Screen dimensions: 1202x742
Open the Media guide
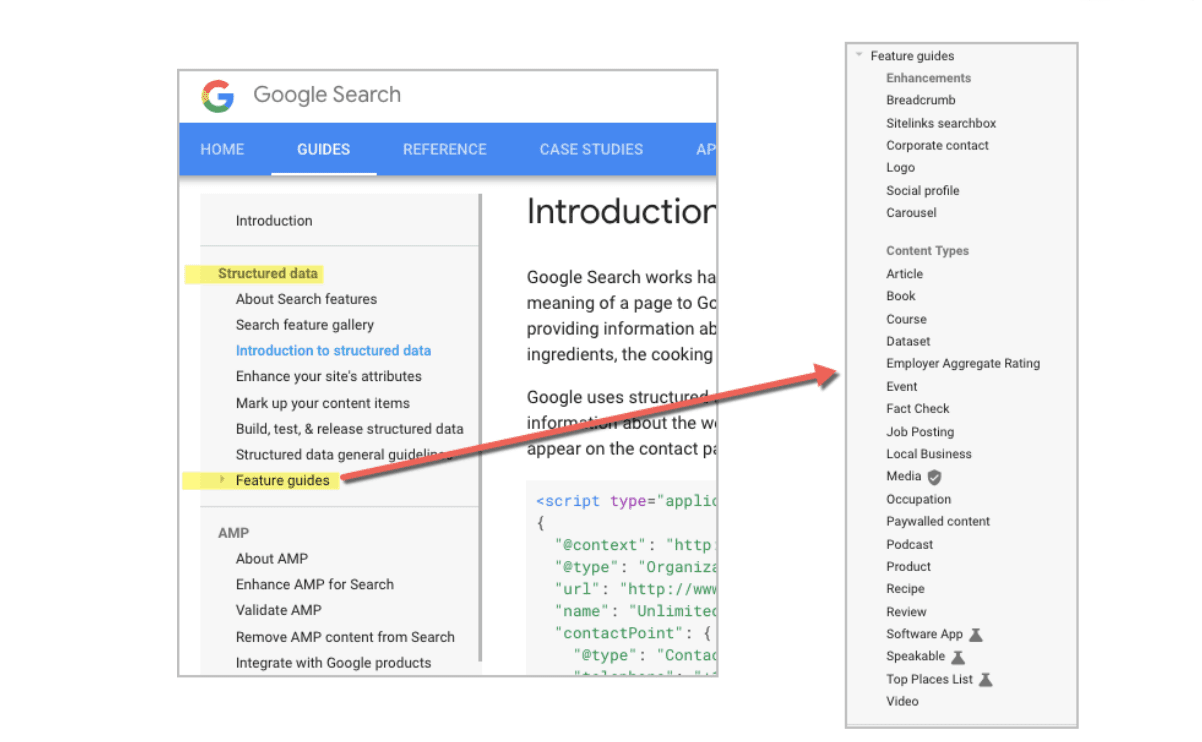click(904, 476)
